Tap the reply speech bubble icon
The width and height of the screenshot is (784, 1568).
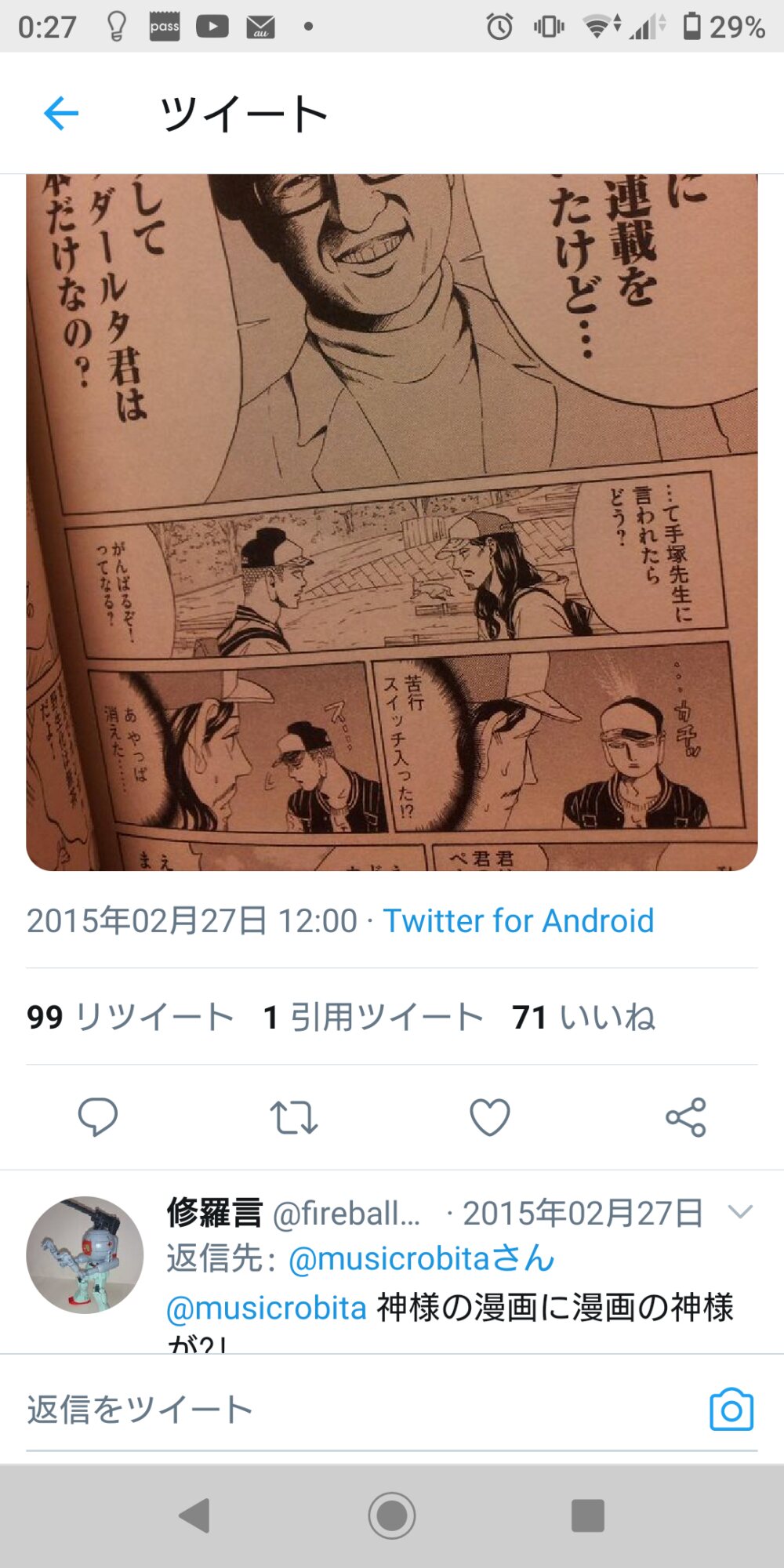pyautogui.click(x=98, y=1117)
